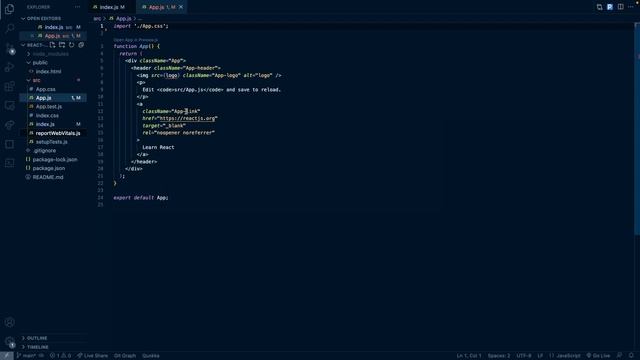Click the Go Live server button
Viewport: 640px width, 360px height.
(x=598, y=356)
